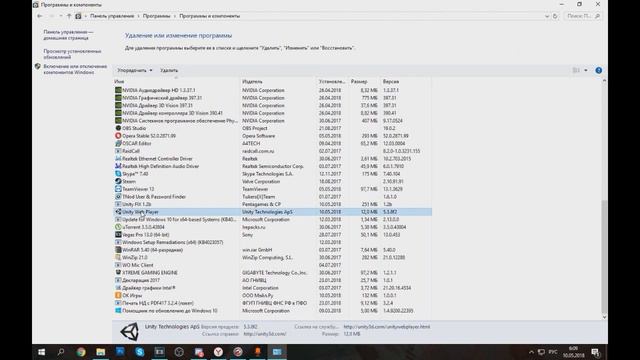Select the Декларация 2017 row

pos(272,280)
